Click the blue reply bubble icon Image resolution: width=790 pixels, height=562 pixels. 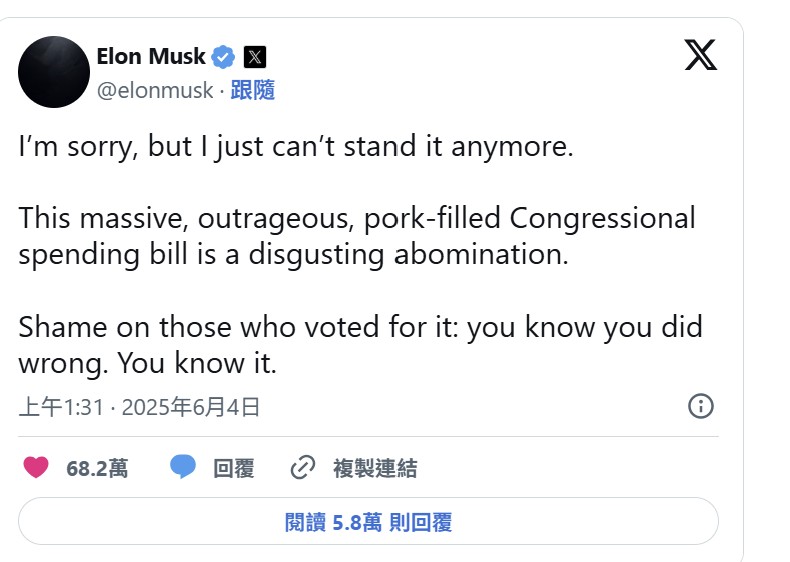point(182,466)
